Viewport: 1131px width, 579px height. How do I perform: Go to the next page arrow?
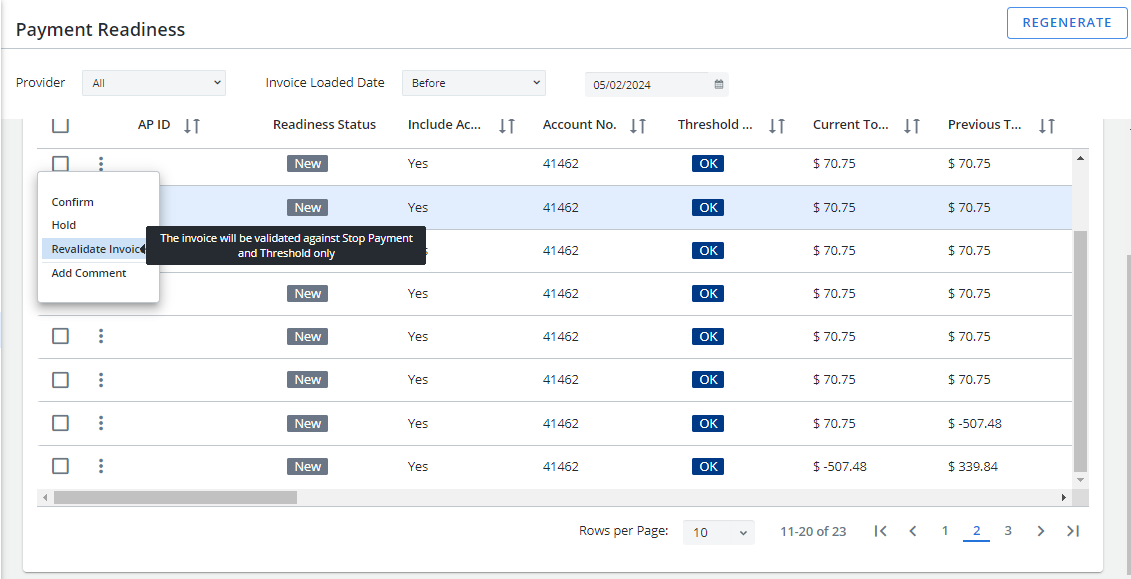pos(1040,531)
